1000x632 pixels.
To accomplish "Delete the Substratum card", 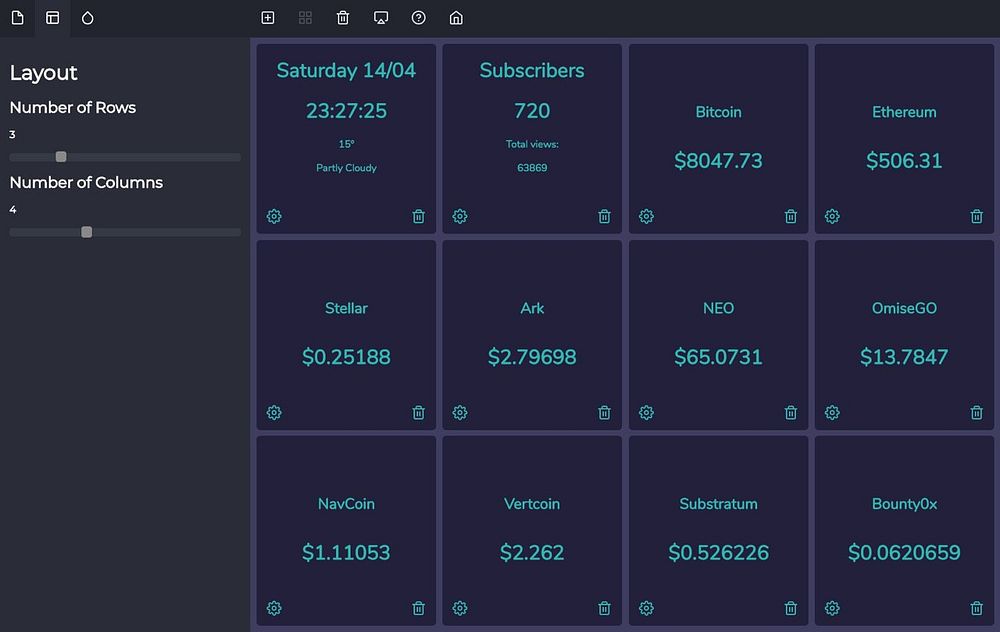I will point(791,608).
